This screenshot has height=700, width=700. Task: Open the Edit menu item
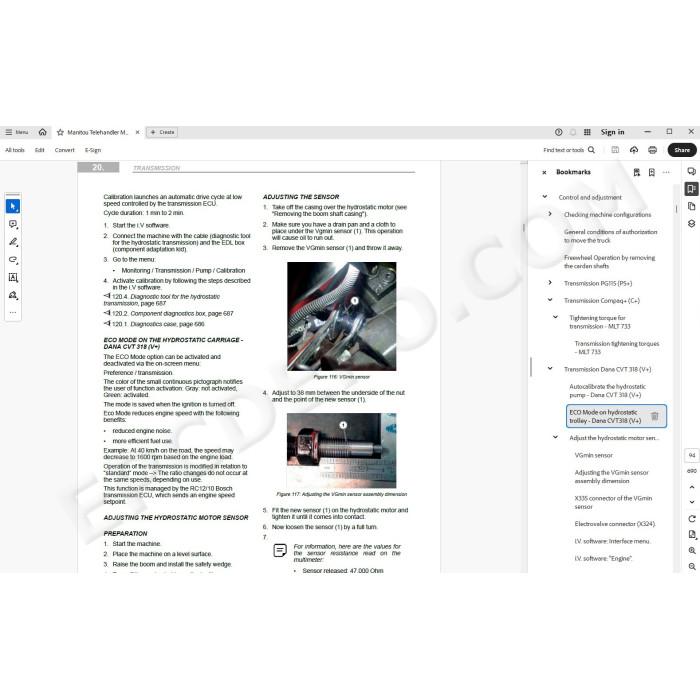(40, 150)
